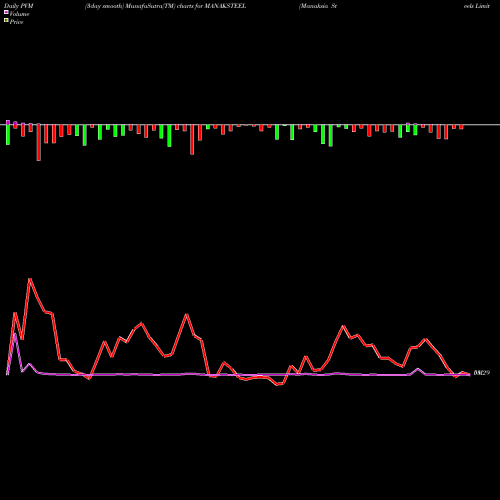This screenshot has width=500, height=500.
Task: Click the Price legend color marker
Action: tap(6, 21)
